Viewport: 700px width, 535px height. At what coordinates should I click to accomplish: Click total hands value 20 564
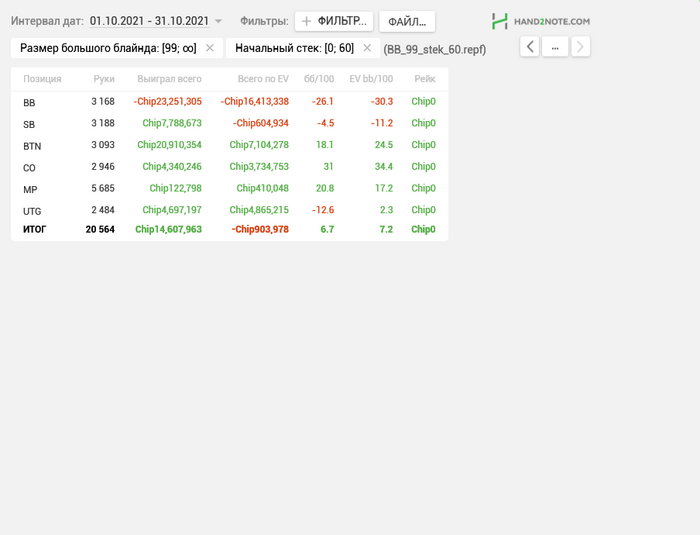point(100,230)
